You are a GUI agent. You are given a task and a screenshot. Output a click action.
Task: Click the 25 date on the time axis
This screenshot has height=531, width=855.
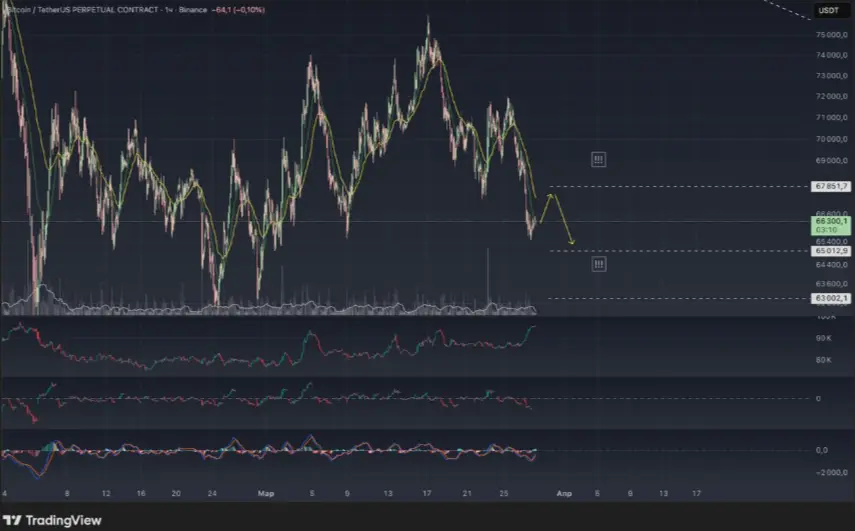[503, 493]
